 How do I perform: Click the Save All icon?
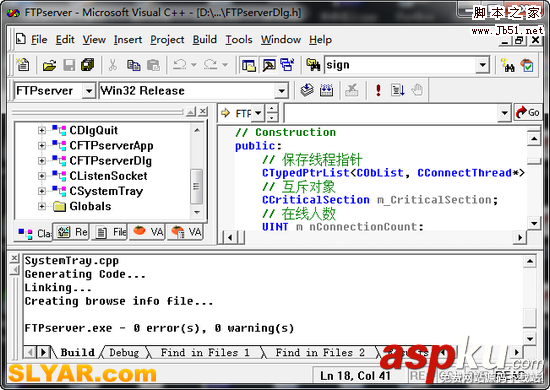tap(88, 65)
